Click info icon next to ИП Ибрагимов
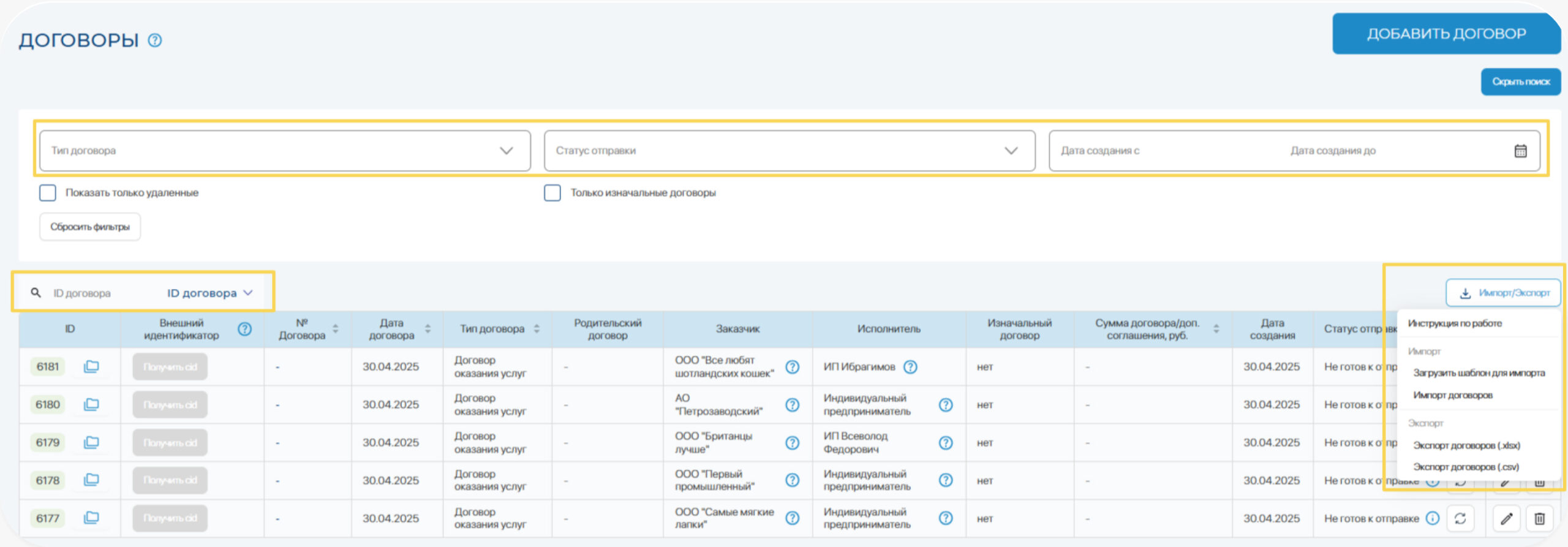Image resolution: width=1568 pixels, height=547 pixels. [x=910, y=367]
